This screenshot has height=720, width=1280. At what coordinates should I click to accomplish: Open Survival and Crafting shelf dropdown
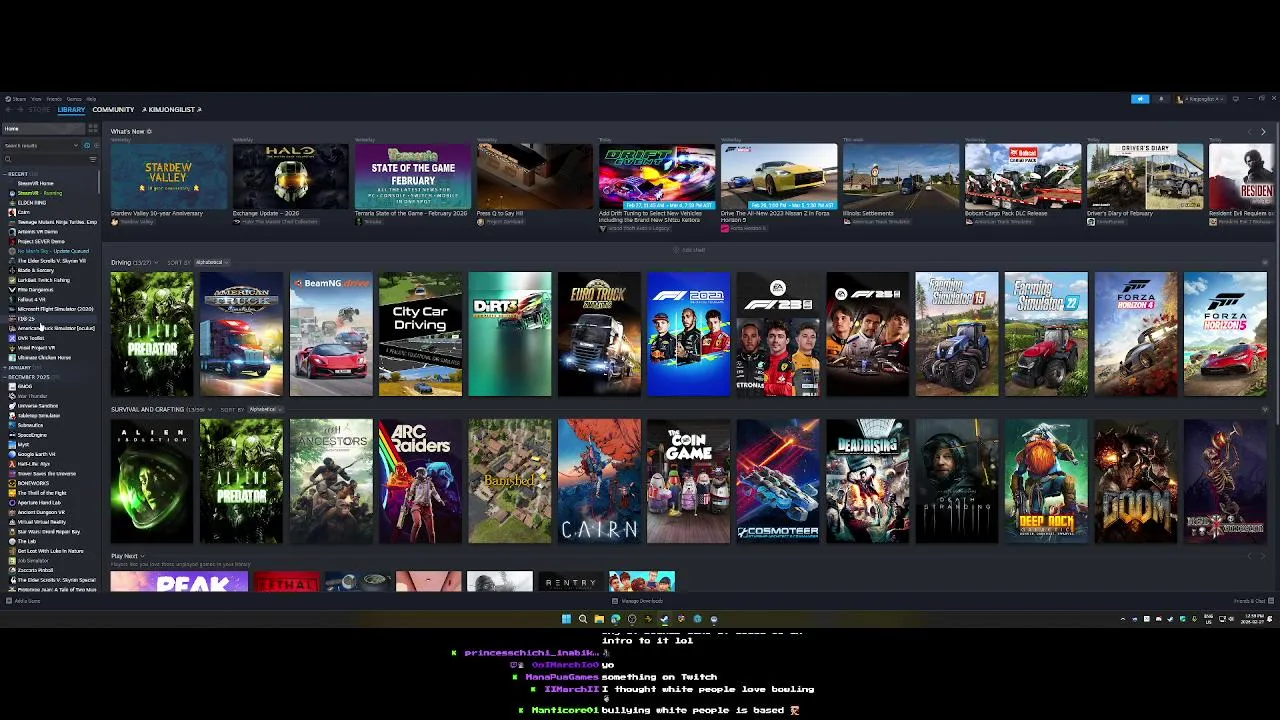(210, 409)
